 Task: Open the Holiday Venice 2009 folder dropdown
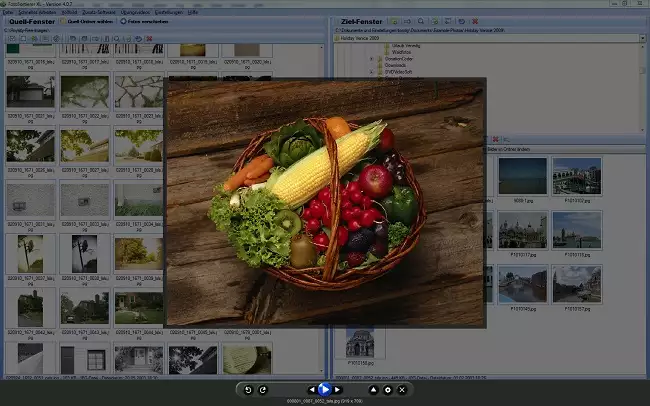[642, 39]
